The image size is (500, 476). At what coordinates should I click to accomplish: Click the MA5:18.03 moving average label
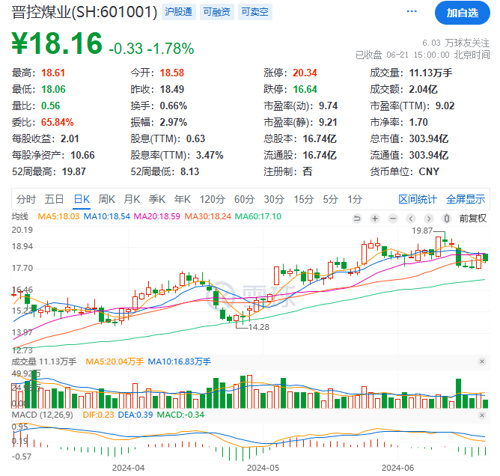tap(58, 216)
